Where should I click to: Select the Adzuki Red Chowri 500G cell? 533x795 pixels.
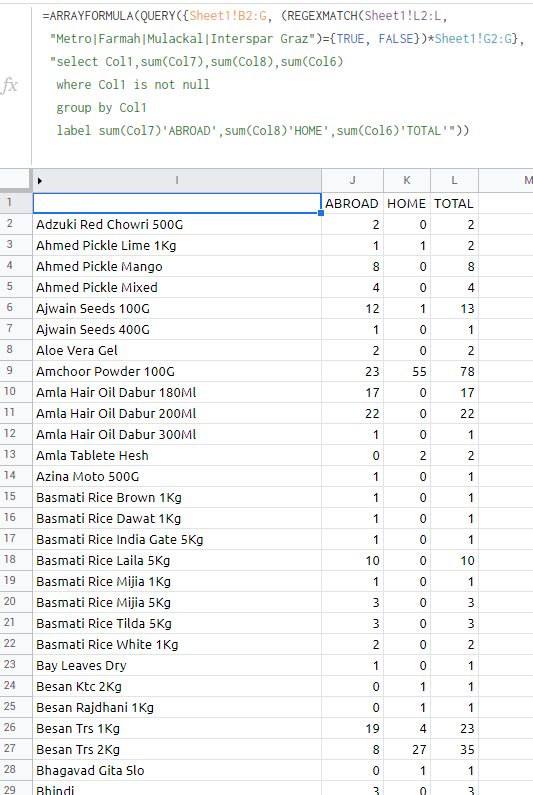pyautogui.click(x=177, y=224)
